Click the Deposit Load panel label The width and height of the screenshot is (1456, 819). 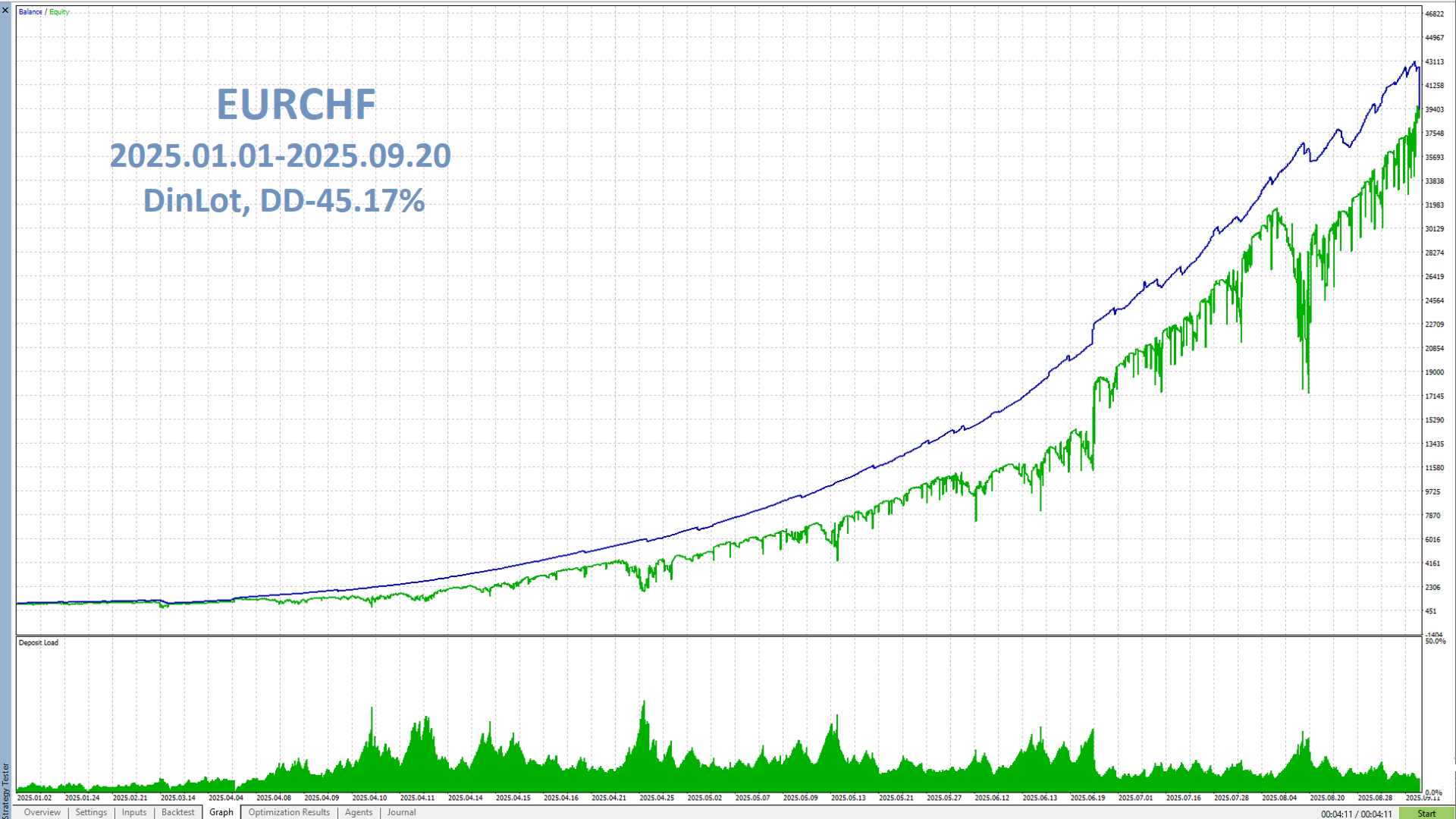click(39, 642)
